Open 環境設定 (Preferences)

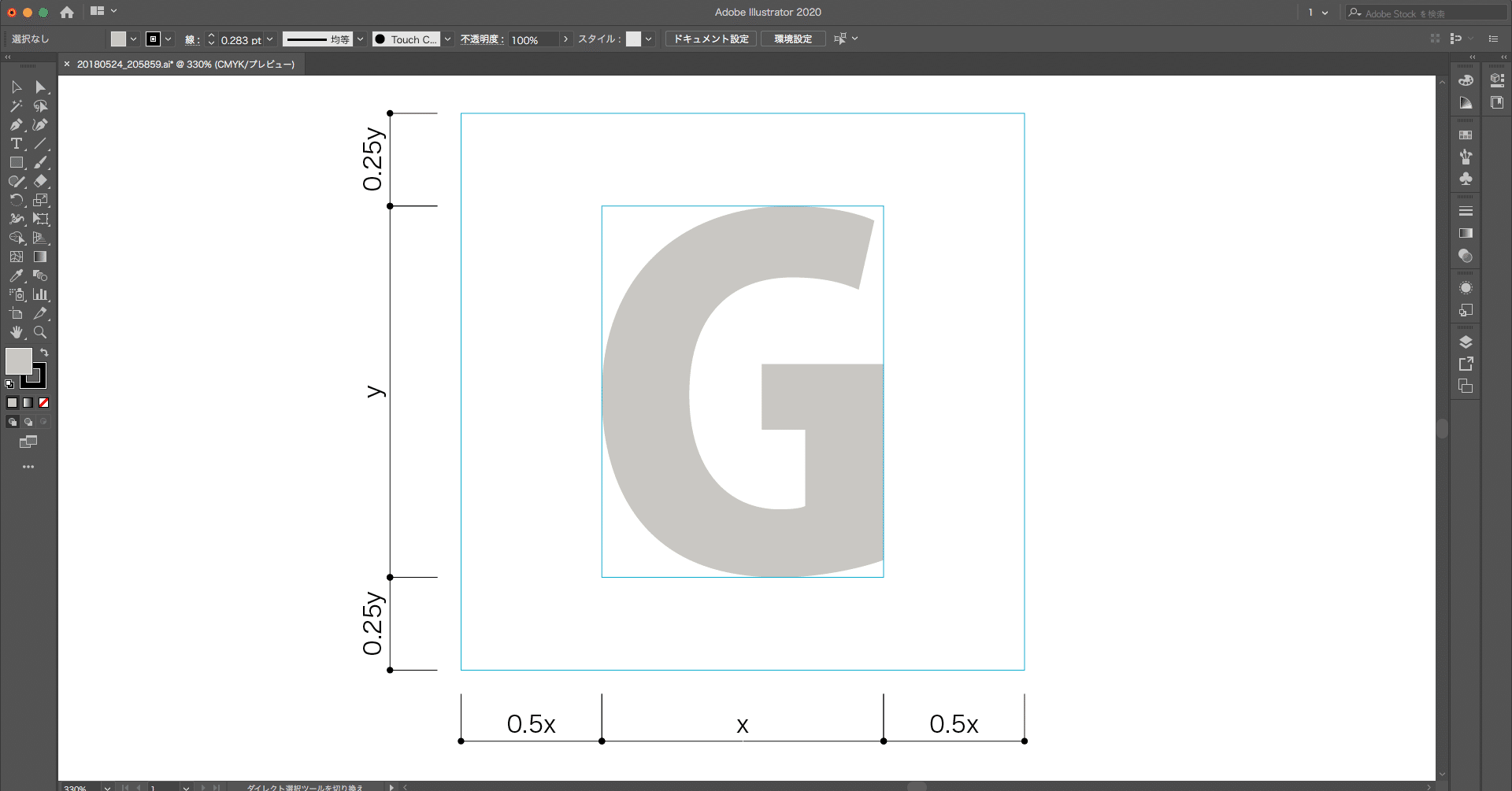click(792, 39)
